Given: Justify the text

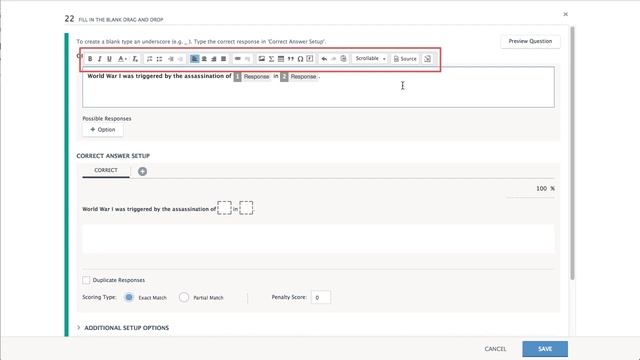Looking at the screenshot, I should click(x=223, y=59).
